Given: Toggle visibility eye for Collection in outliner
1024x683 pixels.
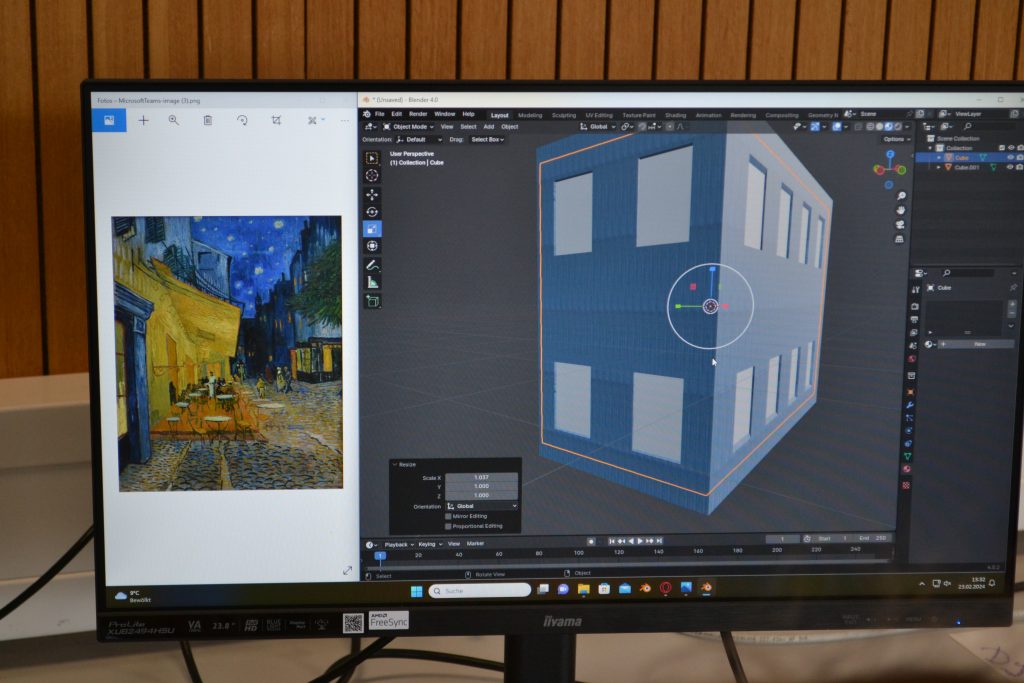Looking at the screenshot, I should click(1011, 148).
